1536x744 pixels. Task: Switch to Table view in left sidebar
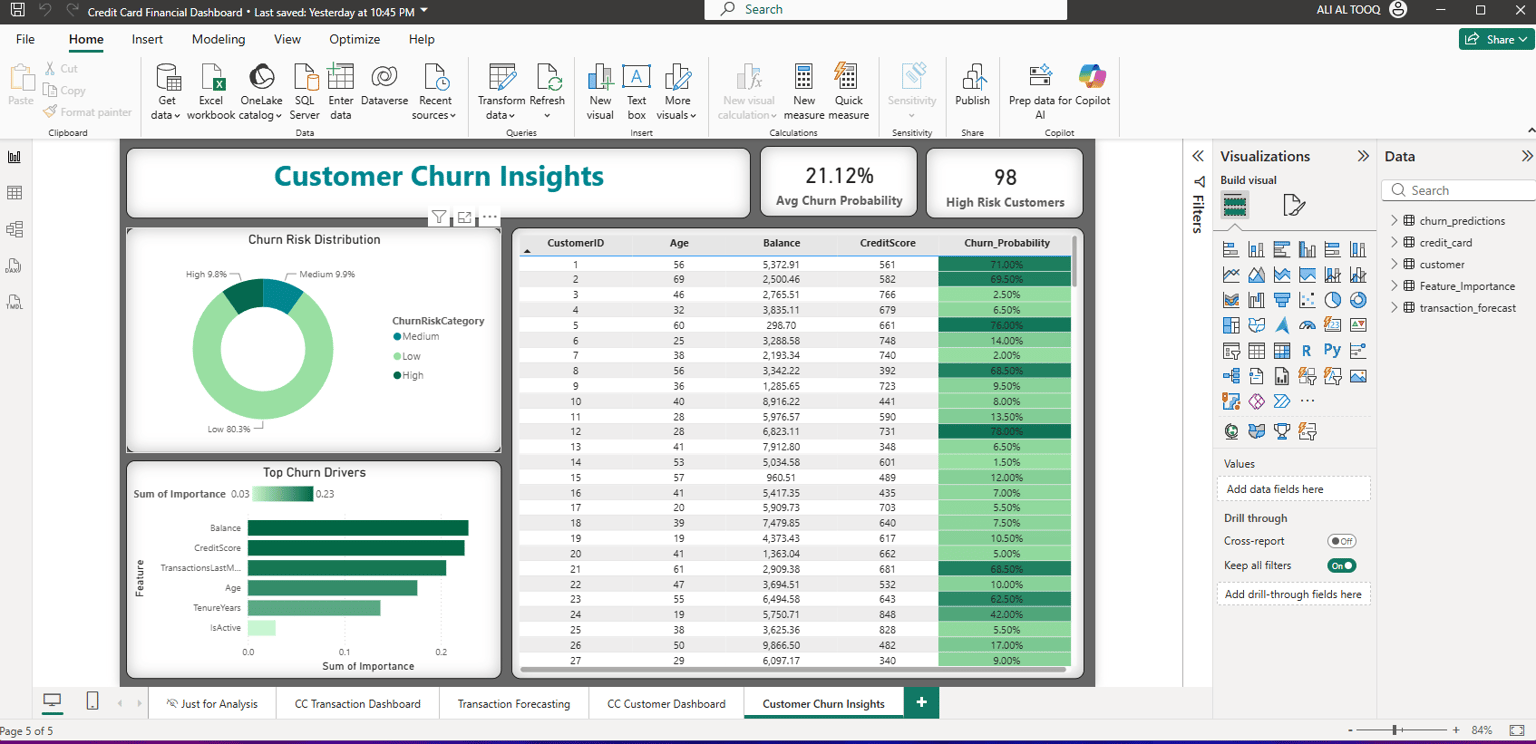(x=15, y=193)
